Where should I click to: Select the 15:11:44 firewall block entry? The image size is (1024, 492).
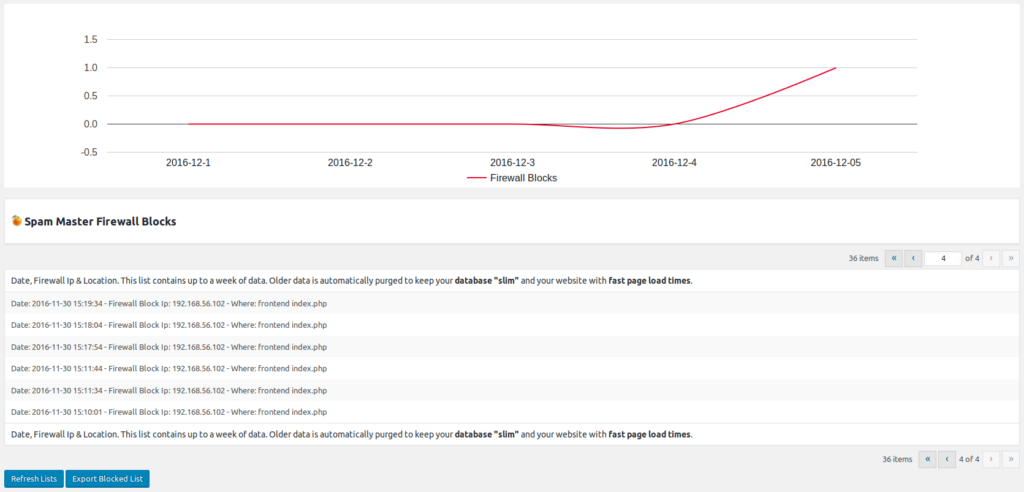168,369
